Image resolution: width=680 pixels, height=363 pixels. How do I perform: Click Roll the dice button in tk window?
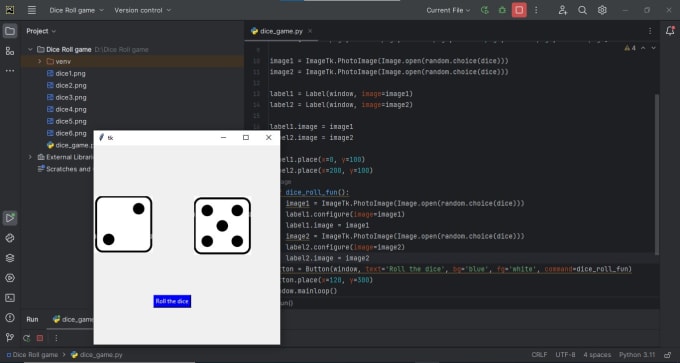click(x=172, y=301)
